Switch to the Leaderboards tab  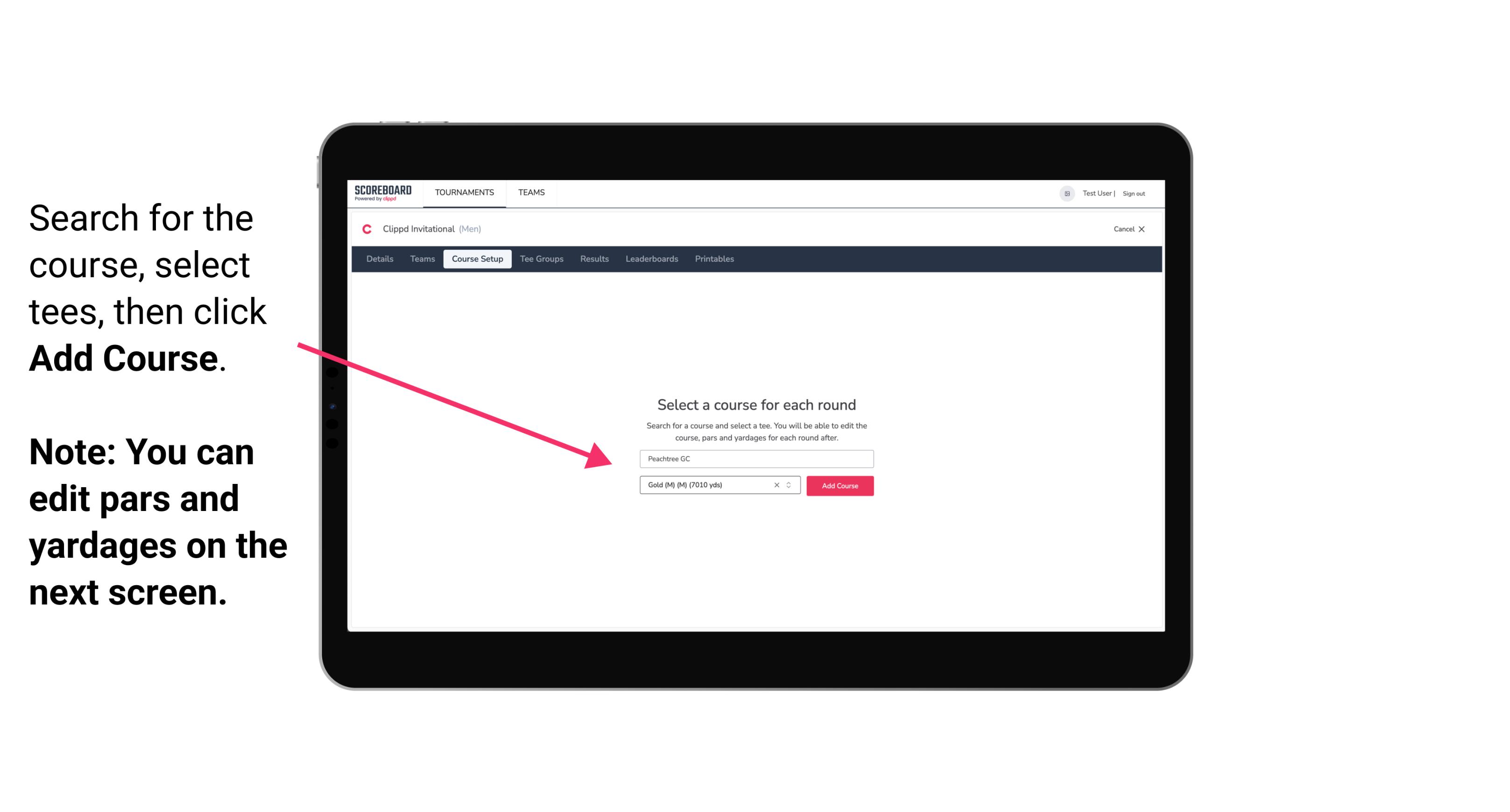click(x=650, y=259)
